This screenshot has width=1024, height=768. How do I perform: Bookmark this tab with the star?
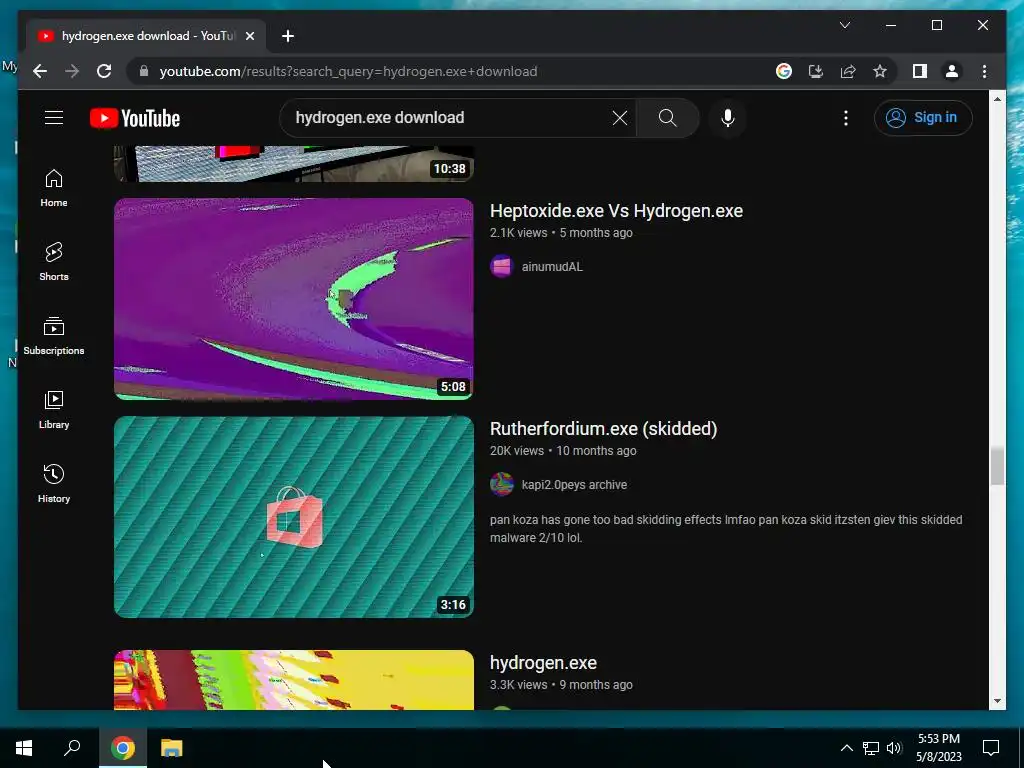880,71
